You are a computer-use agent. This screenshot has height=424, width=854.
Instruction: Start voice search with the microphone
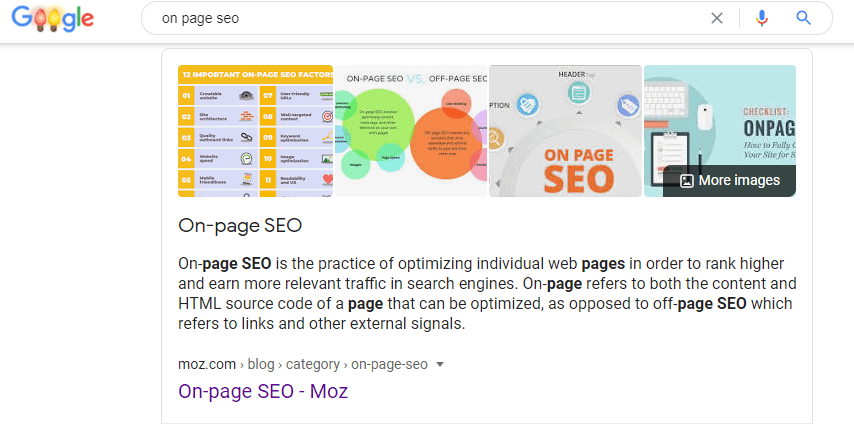[x=762, y=18]
